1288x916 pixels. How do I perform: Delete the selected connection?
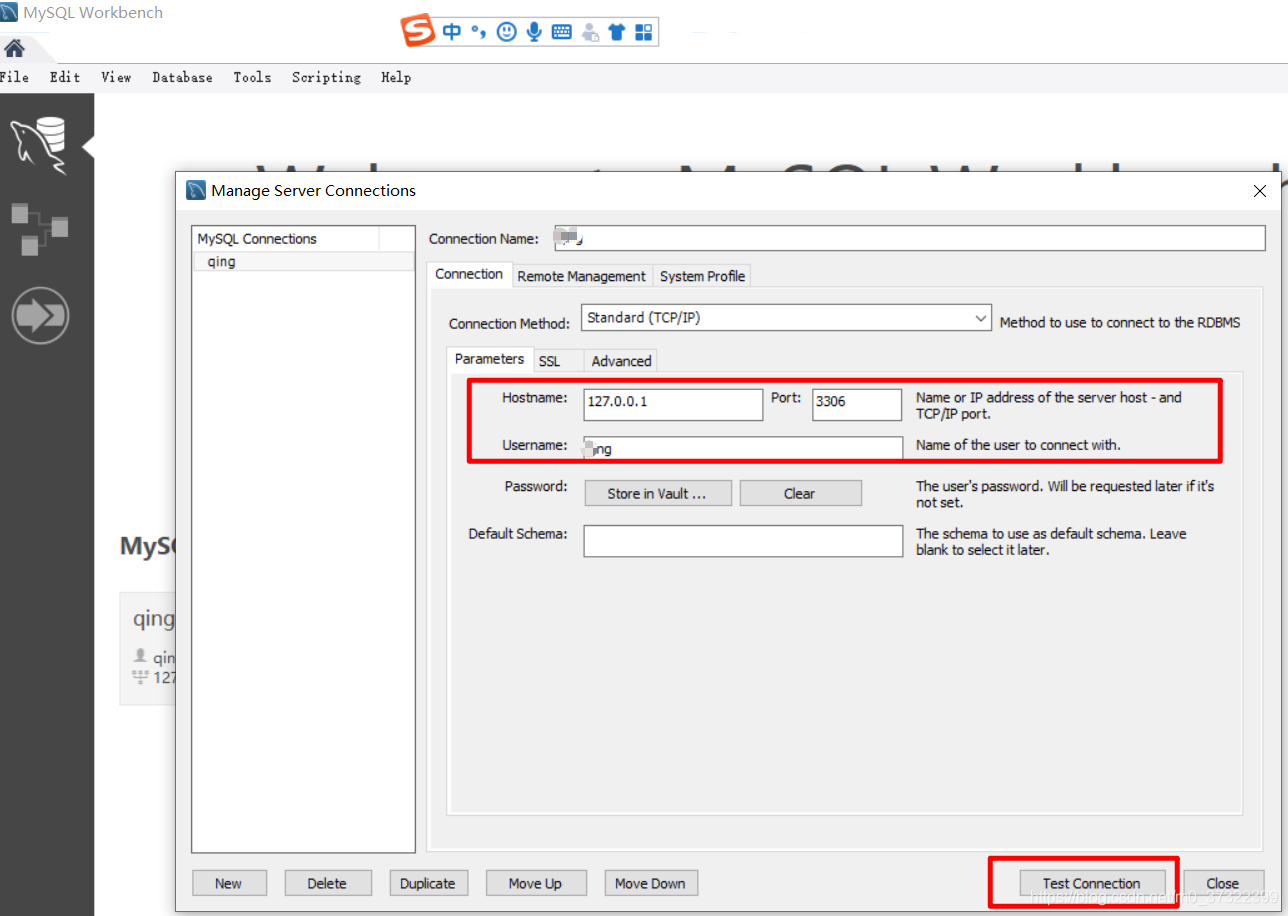pyautogui.click(x=327, y=883)
